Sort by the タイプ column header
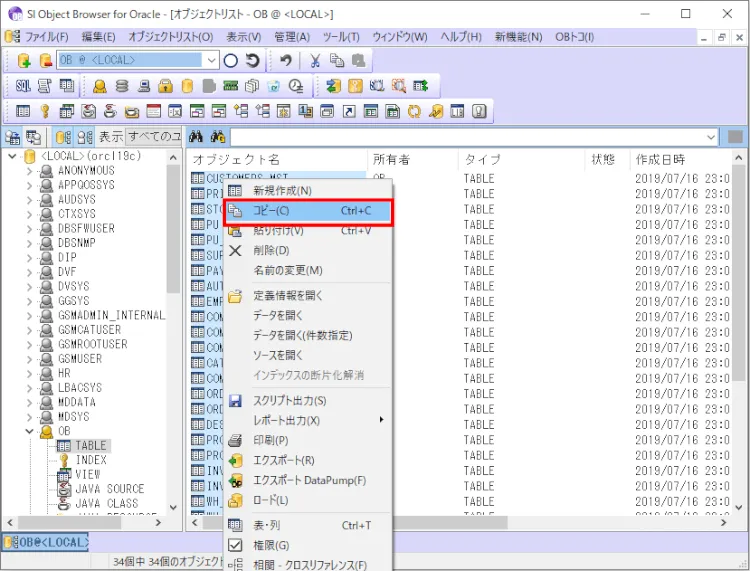The height and width of the screenshot is (571, 750). pos(522,160)
